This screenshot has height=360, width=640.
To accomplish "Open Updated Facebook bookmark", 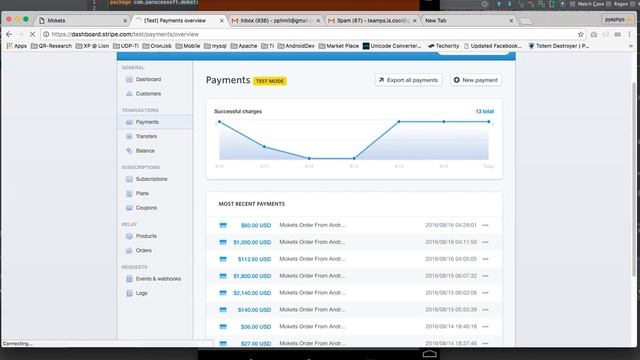I will click(493, 46).
